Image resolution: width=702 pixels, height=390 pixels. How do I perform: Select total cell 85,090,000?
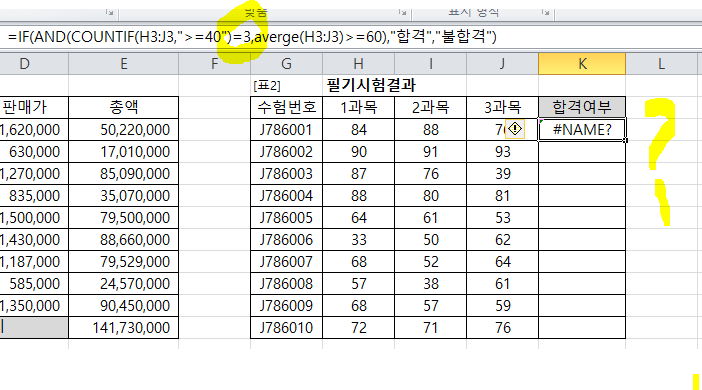(124, 173)
